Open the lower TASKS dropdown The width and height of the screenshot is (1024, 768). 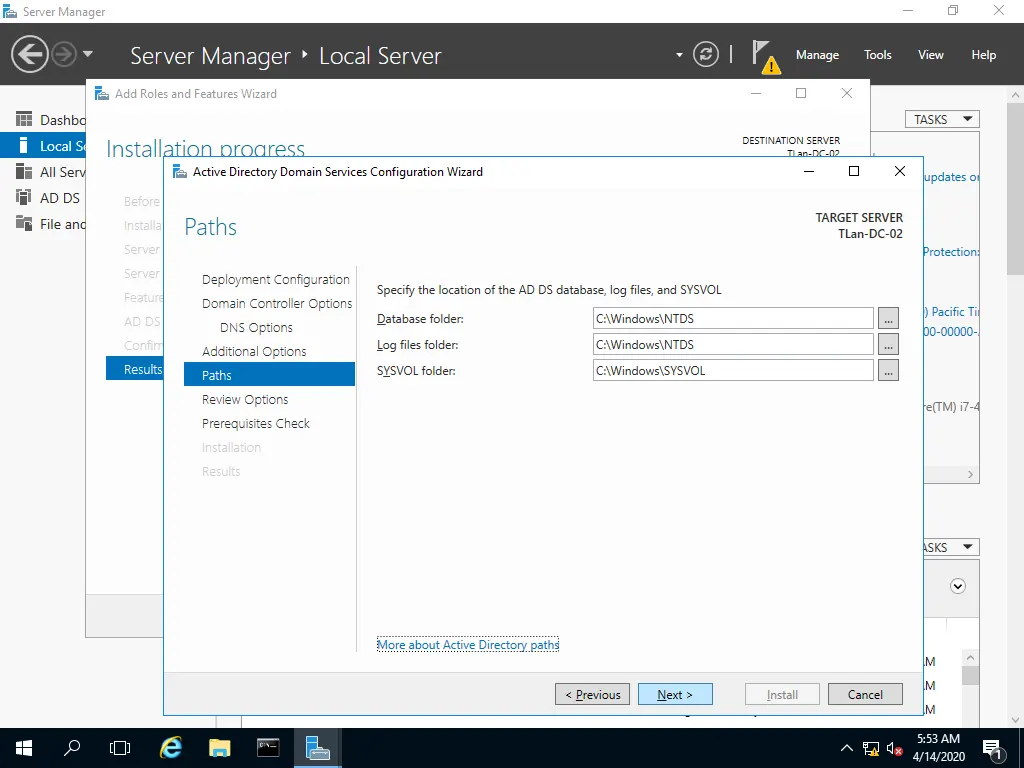(951, 547)
